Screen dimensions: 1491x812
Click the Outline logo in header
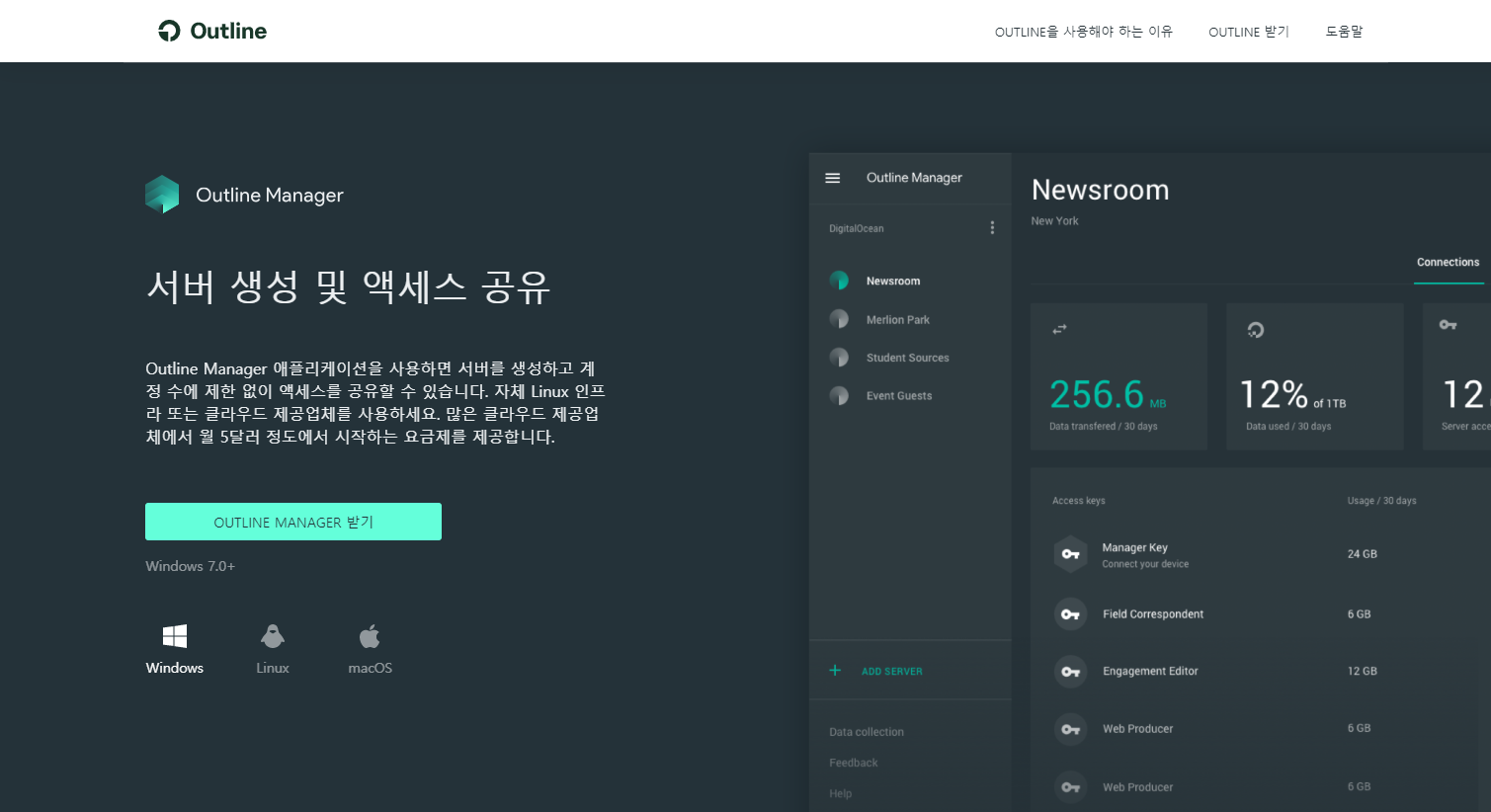pos(212,31)
